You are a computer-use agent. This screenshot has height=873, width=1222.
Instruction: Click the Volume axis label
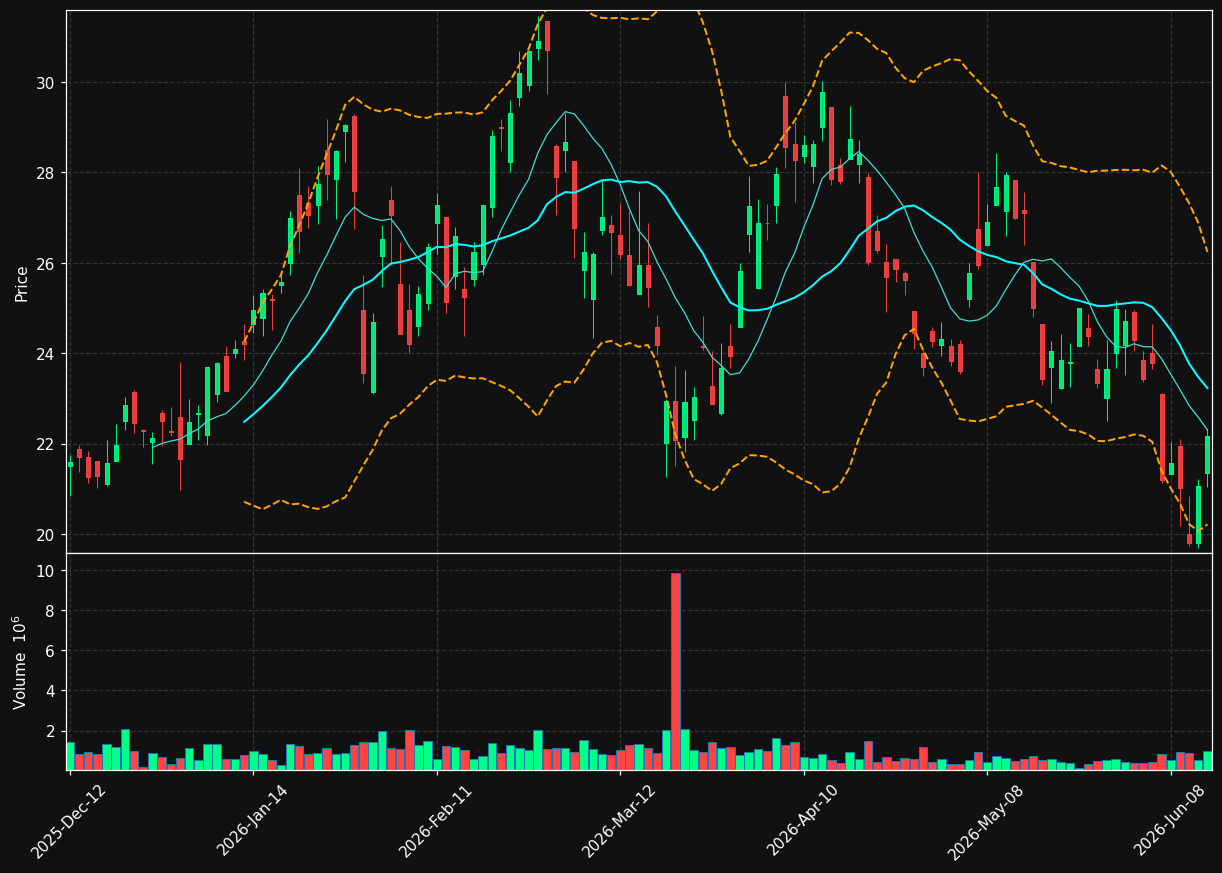21,662
